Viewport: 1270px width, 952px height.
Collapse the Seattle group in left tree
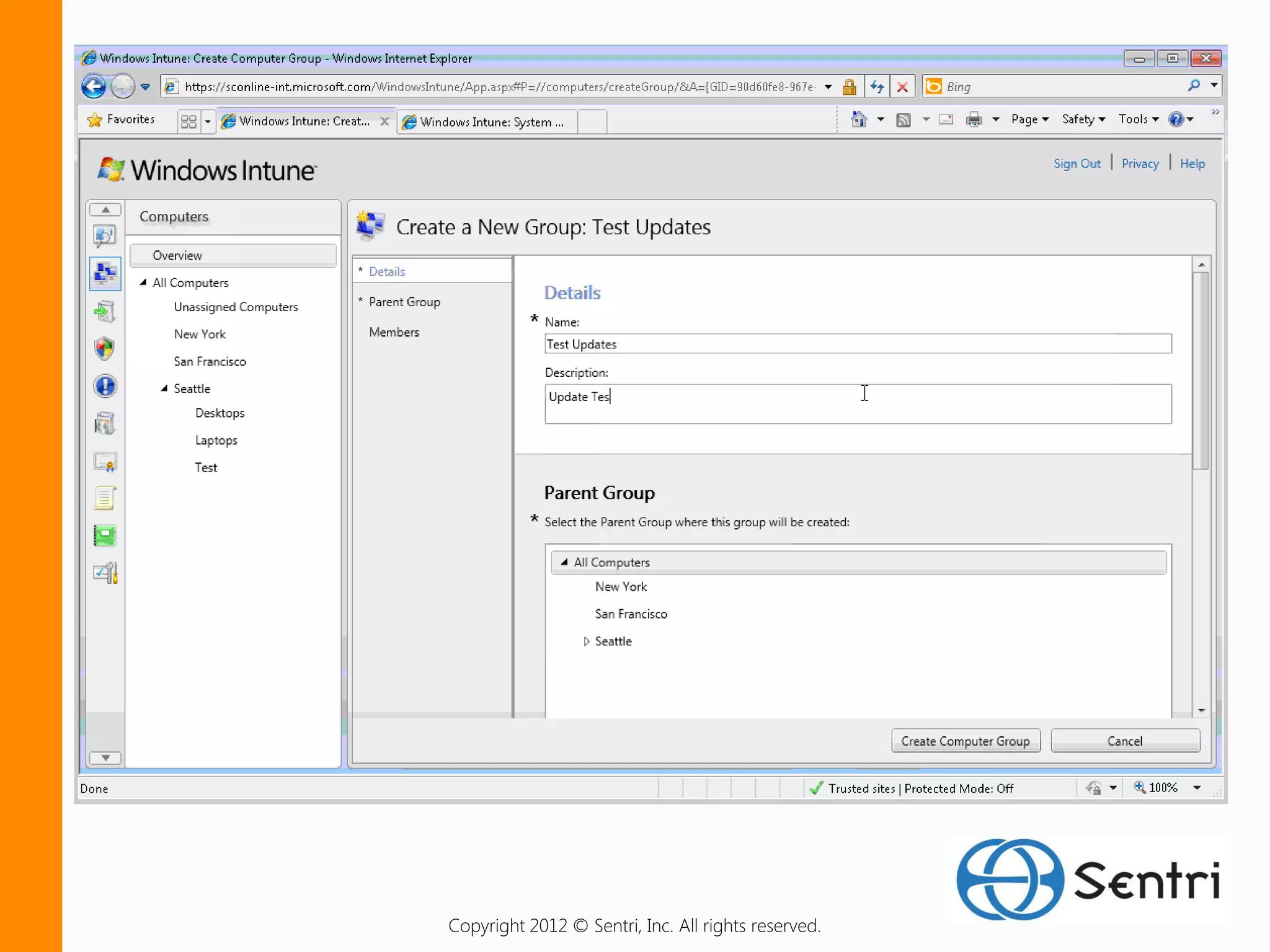point(164,389)
